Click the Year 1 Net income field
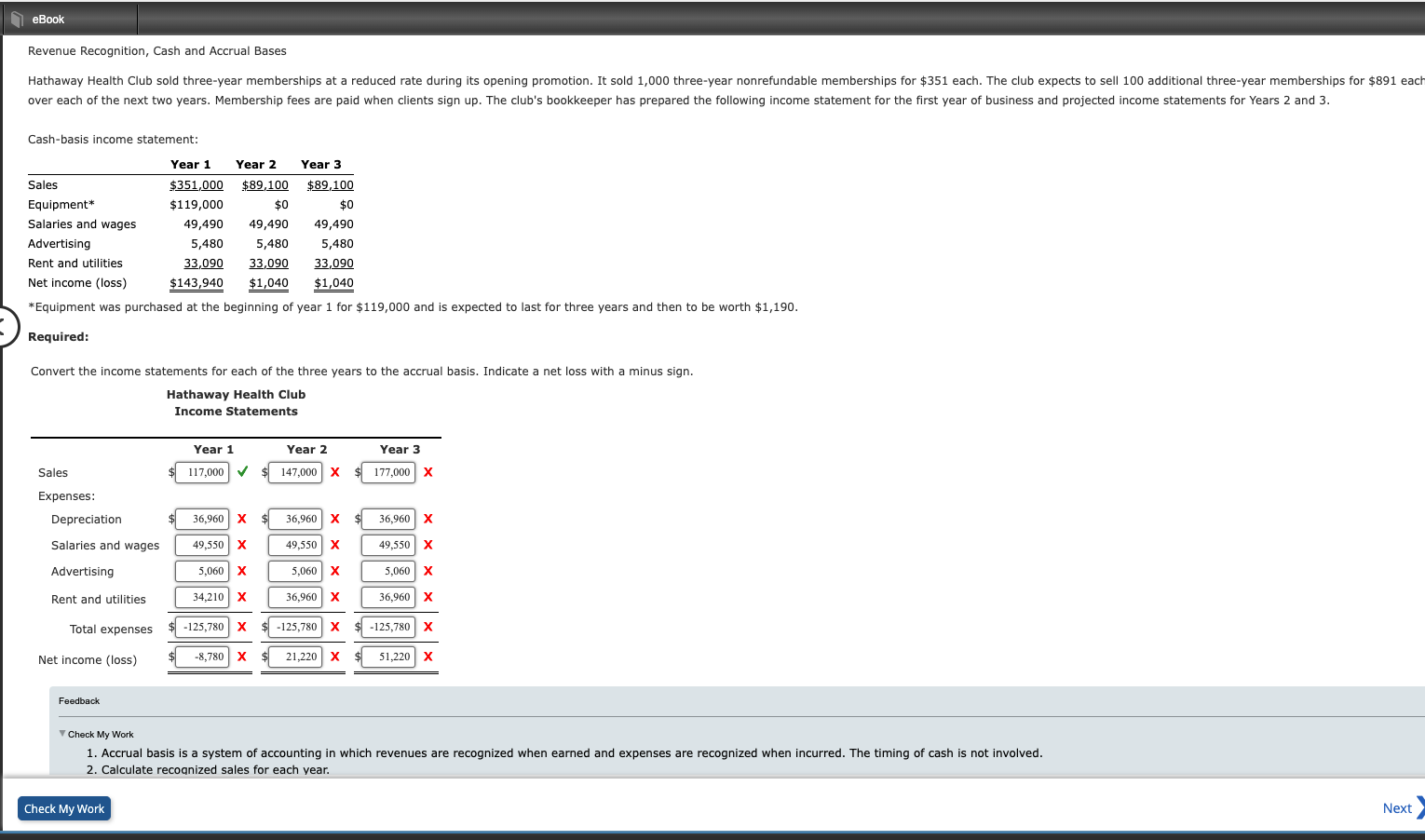1425x840 pixels. click(x=202, y=657)
